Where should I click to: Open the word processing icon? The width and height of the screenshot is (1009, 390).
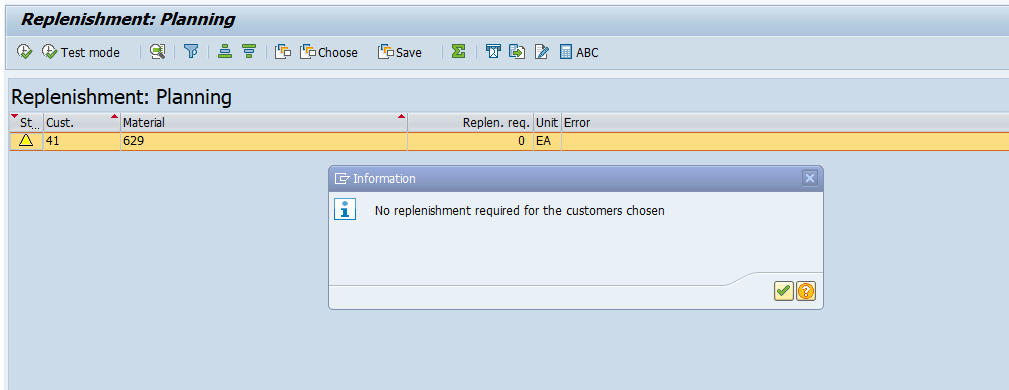[542, 52]
